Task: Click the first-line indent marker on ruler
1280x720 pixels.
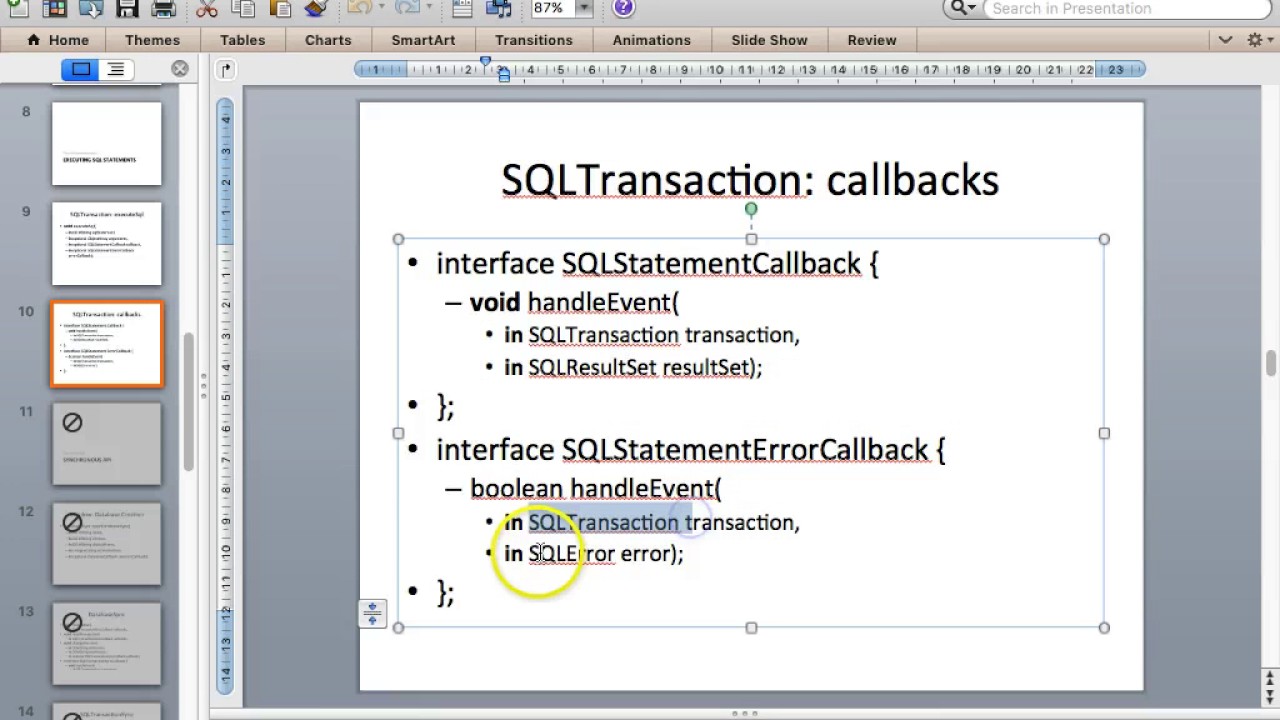Action: pyautogui.click(x=486, y=62)
